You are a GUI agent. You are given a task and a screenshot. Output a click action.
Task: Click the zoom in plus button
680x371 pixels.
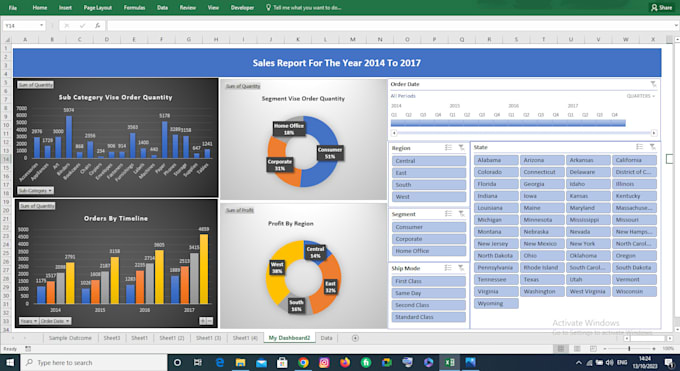coord(654,348)
